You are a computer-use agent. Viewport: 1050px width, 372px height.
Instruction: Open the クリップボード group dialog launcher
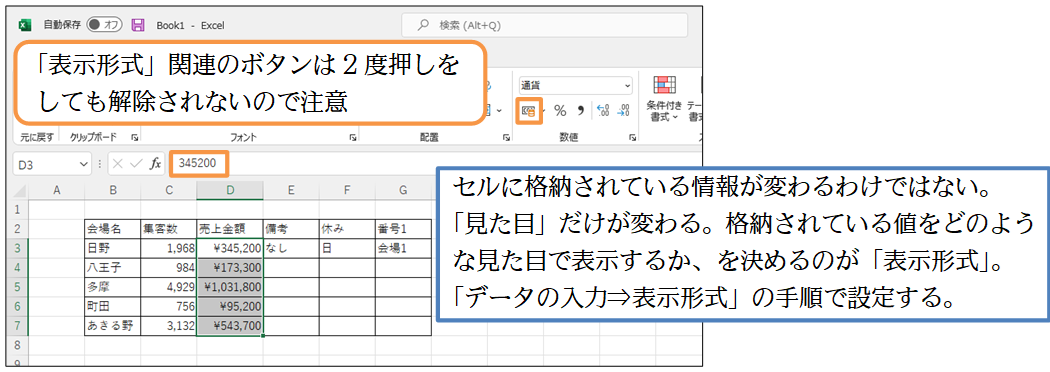(135, 137)
